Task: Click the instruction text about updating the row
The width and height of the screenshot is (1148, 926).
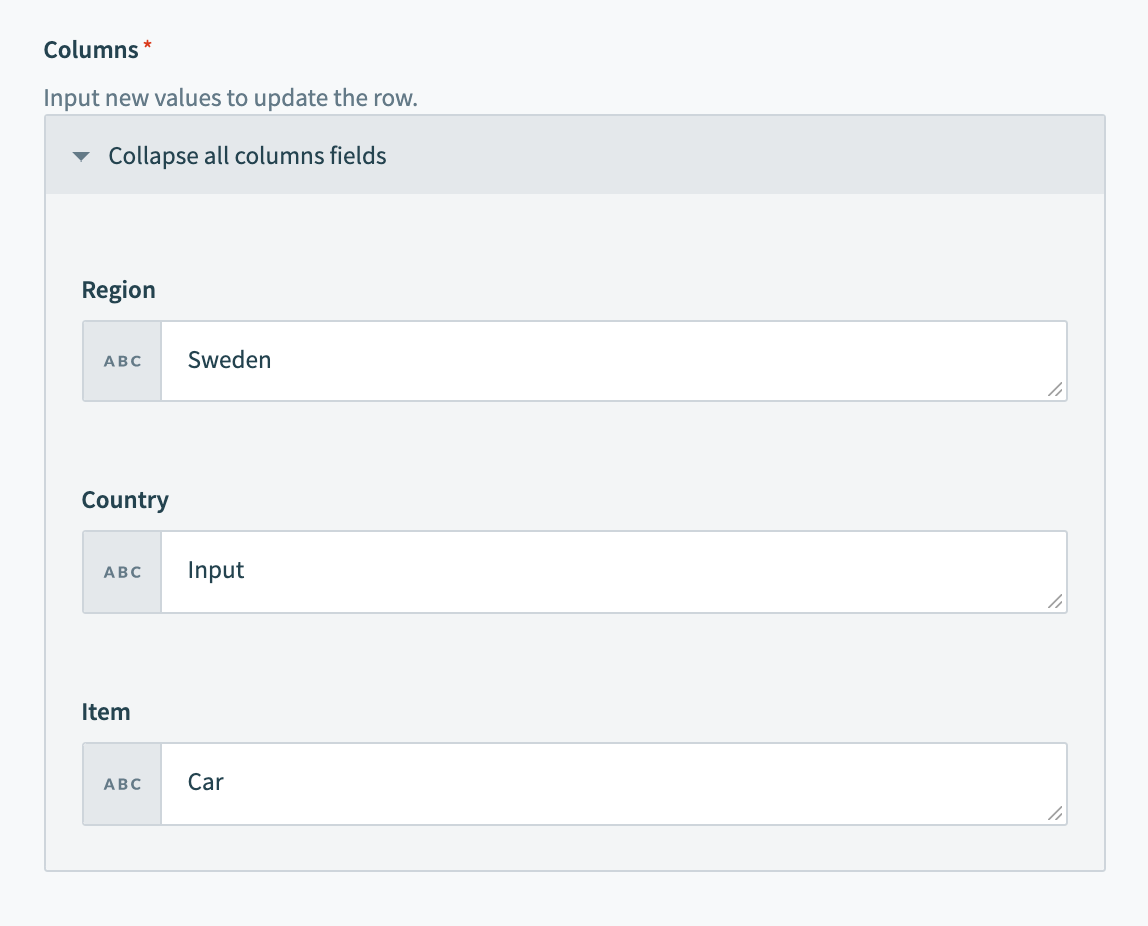Action: click(x=230, y=98)
